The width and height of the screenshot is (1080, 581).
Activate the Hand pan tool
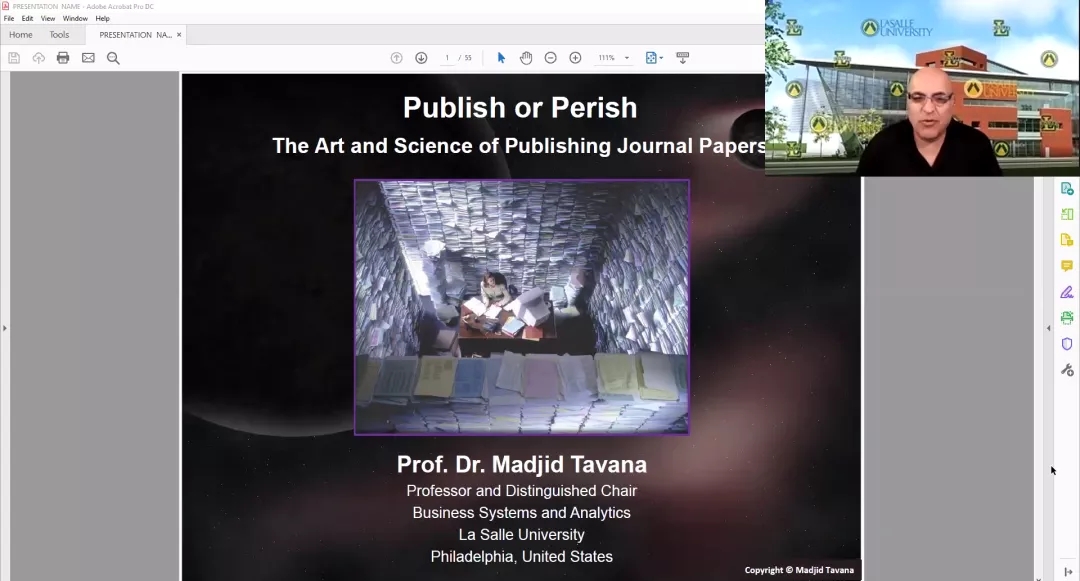526,58
